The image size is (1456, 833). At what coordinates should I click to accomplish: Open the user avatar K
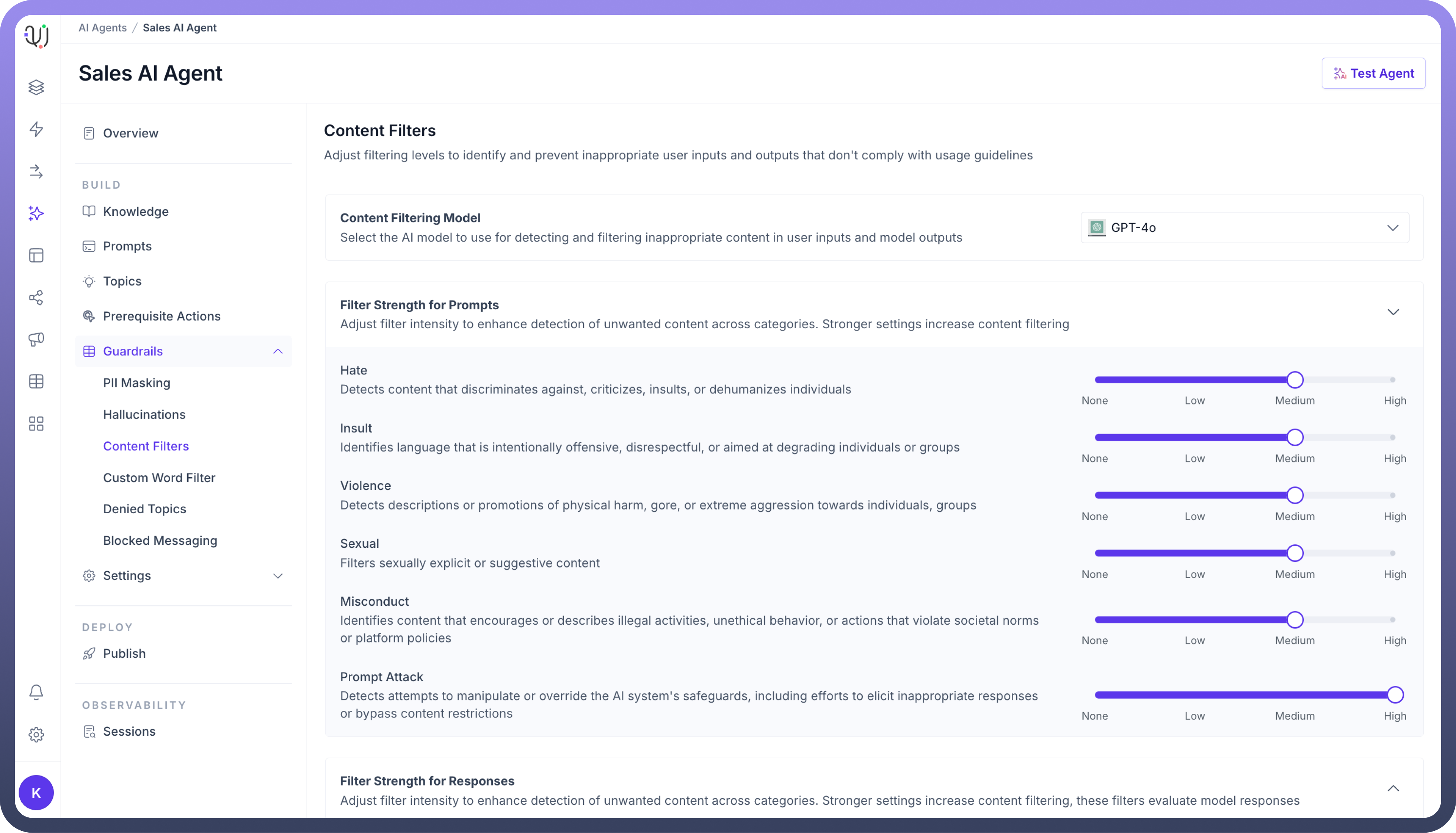36,793
